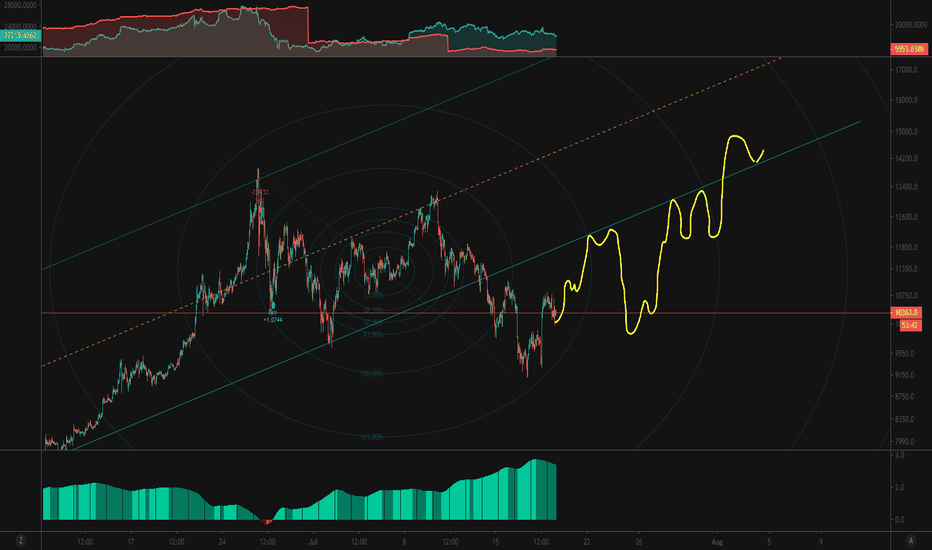
Task: Click the 53:42 bar countdown label
Action: [910, 325]
